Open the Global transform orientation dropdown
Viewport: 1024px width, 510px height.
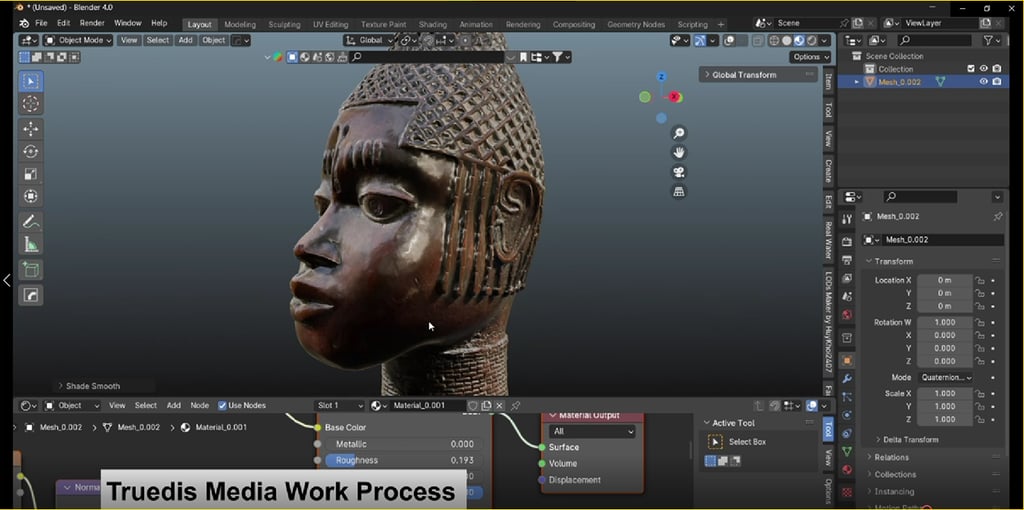tap(369, 40)
